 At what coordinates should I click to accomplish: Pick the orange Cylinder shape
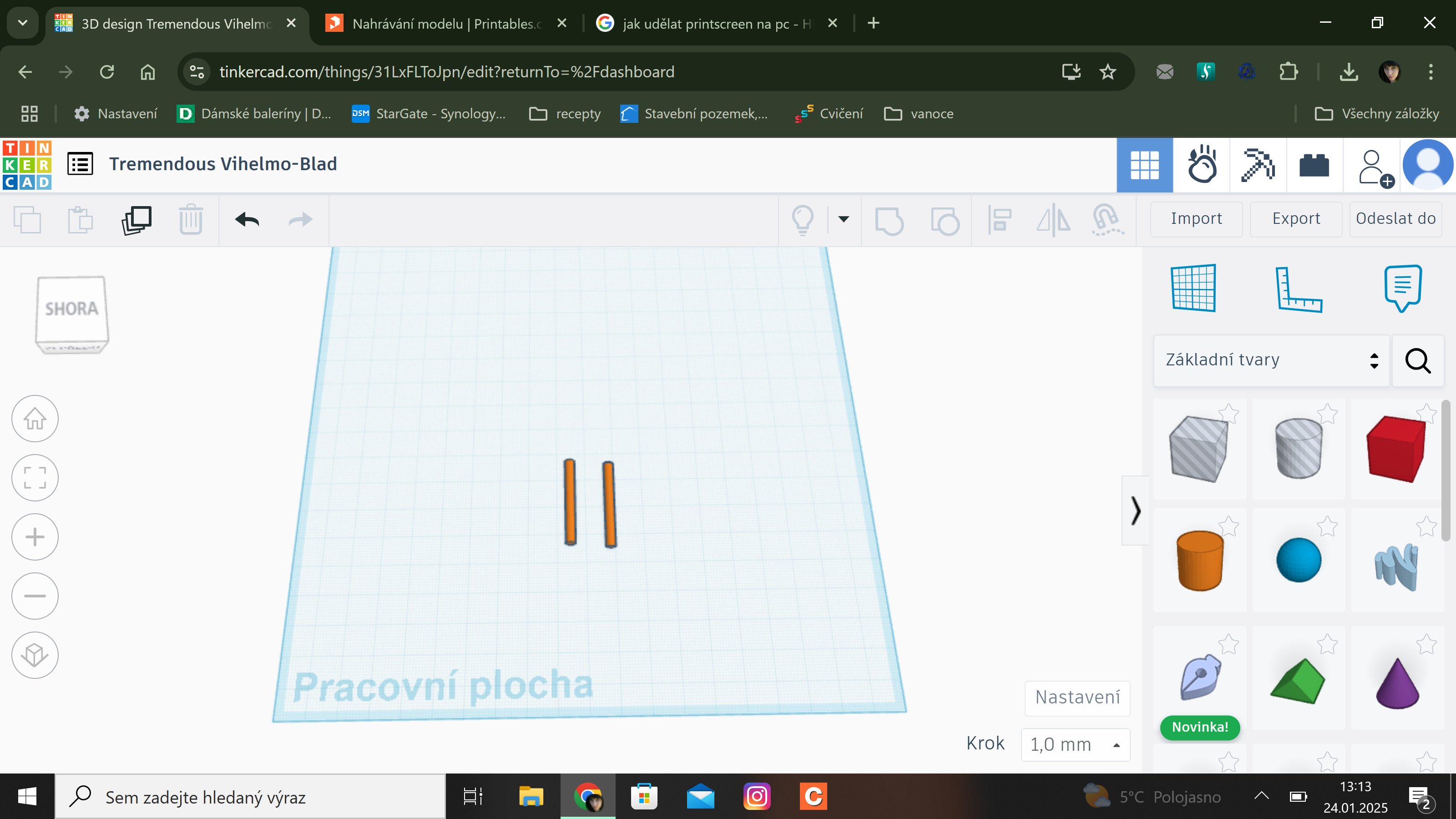click(1199, 561)
